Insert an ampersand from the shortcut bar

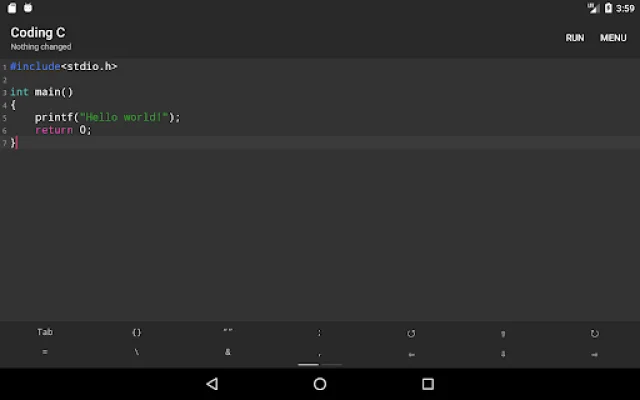pyautogui.click(x=228, y=353)
